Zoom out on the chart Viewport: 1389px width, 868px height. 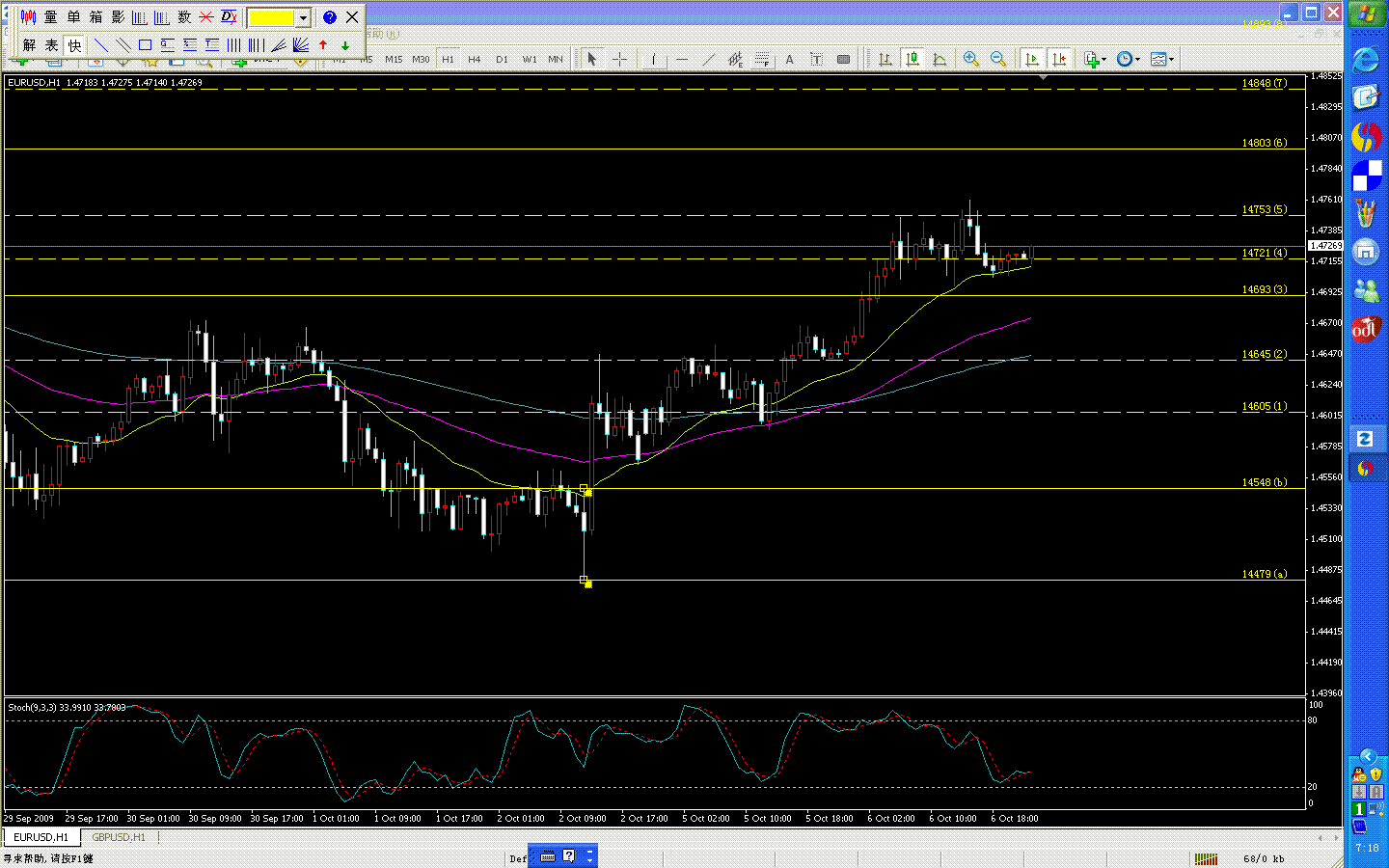click(x=998, y=60)
